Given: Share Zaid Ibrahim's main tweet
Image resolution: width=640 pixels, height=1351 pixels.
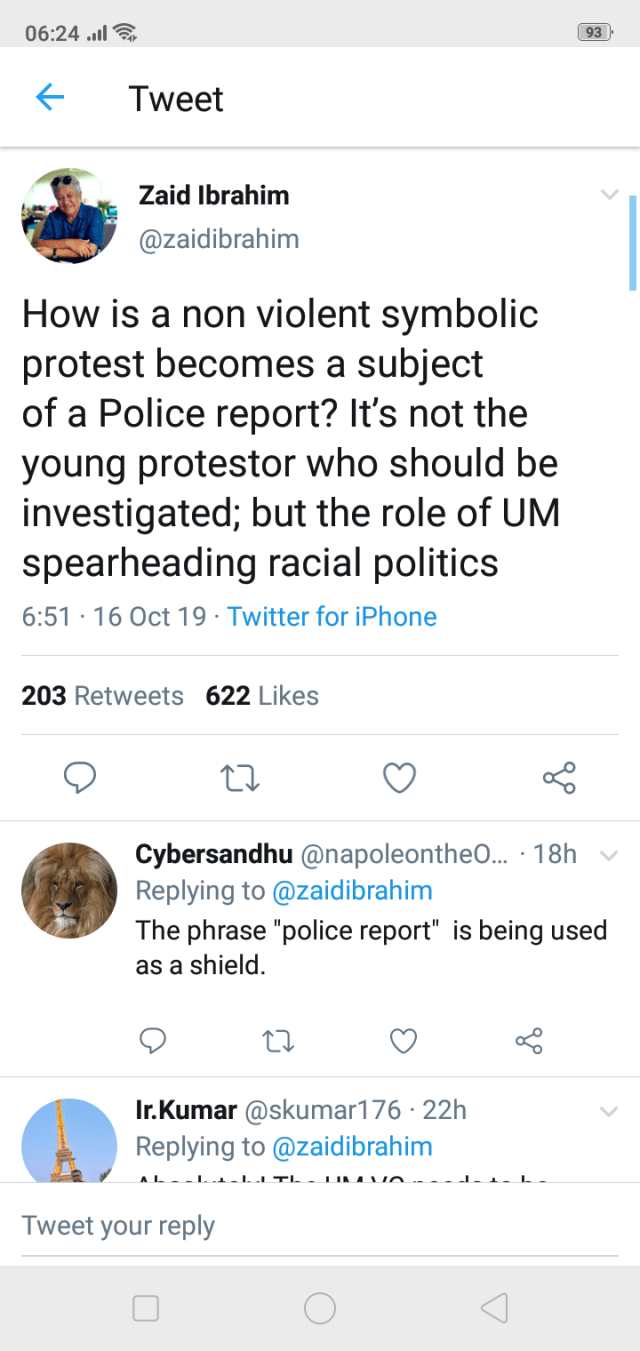Looking at the screenshot, I should 558,777.
